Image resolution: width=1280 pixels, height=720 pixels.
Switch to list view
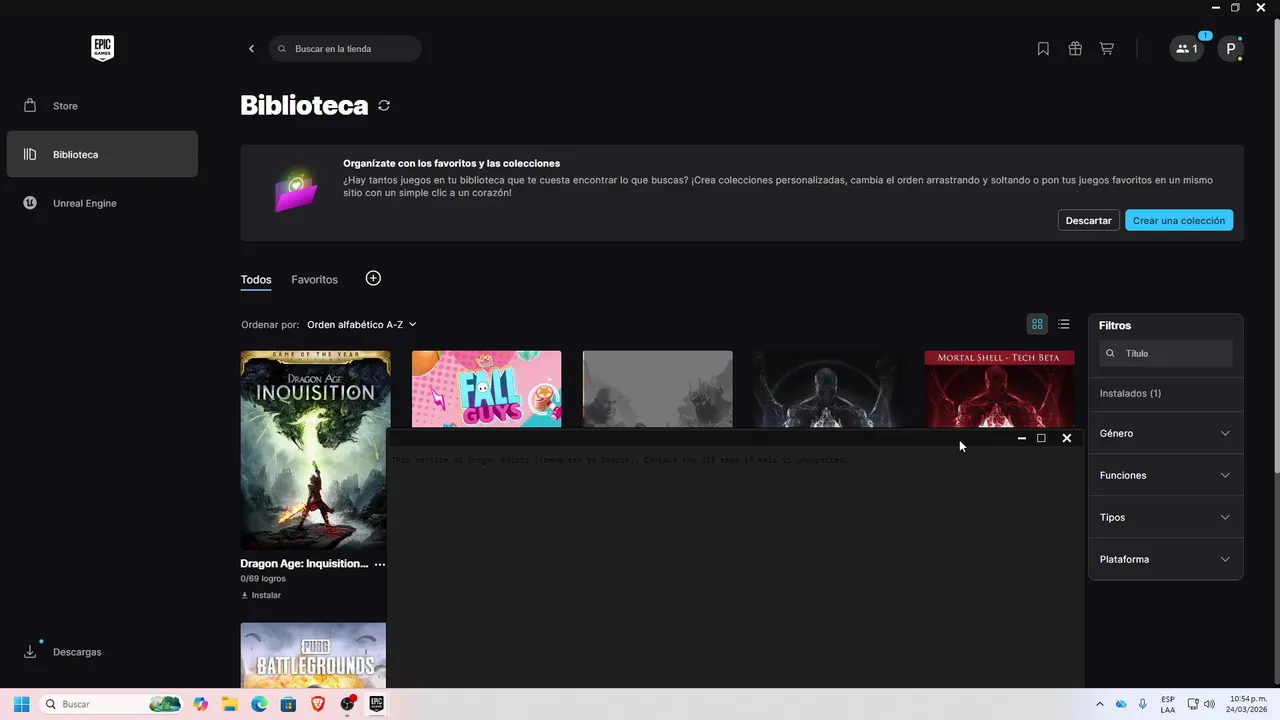coord(1064,324)
